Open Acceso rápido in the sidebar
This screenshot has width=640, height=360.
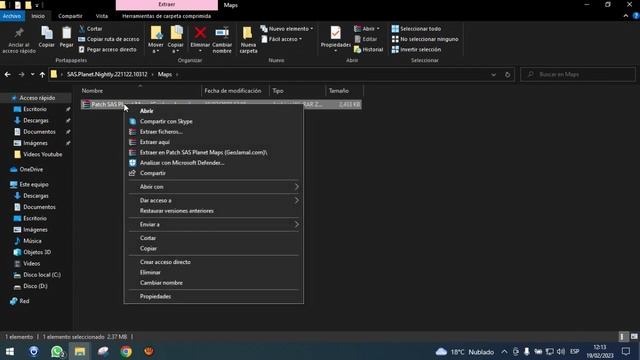pos(37,98)
